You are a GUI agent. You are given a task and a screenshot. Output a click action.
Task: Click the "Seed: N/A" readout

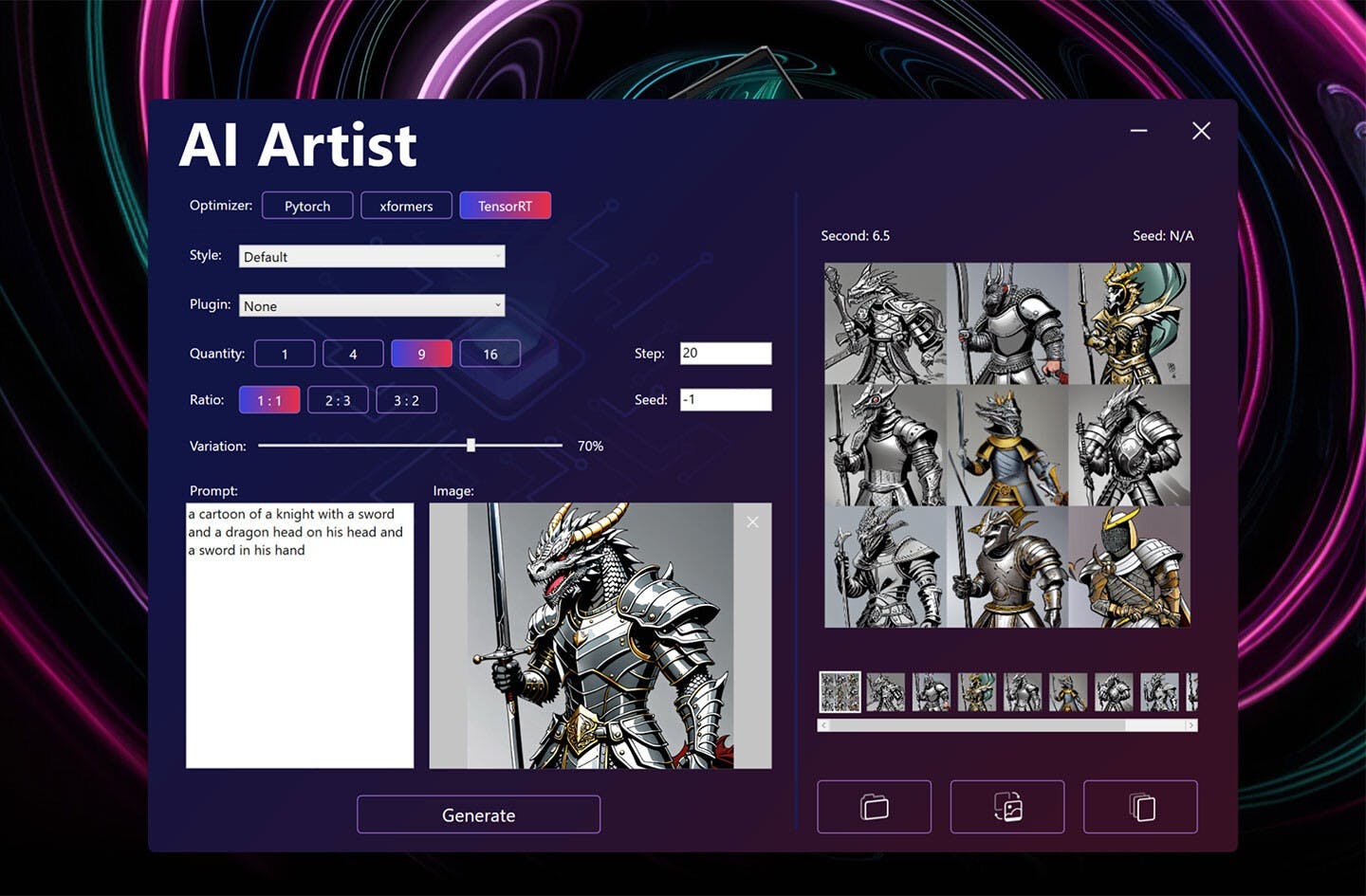pyautogui.click(x=1163, y=235)
